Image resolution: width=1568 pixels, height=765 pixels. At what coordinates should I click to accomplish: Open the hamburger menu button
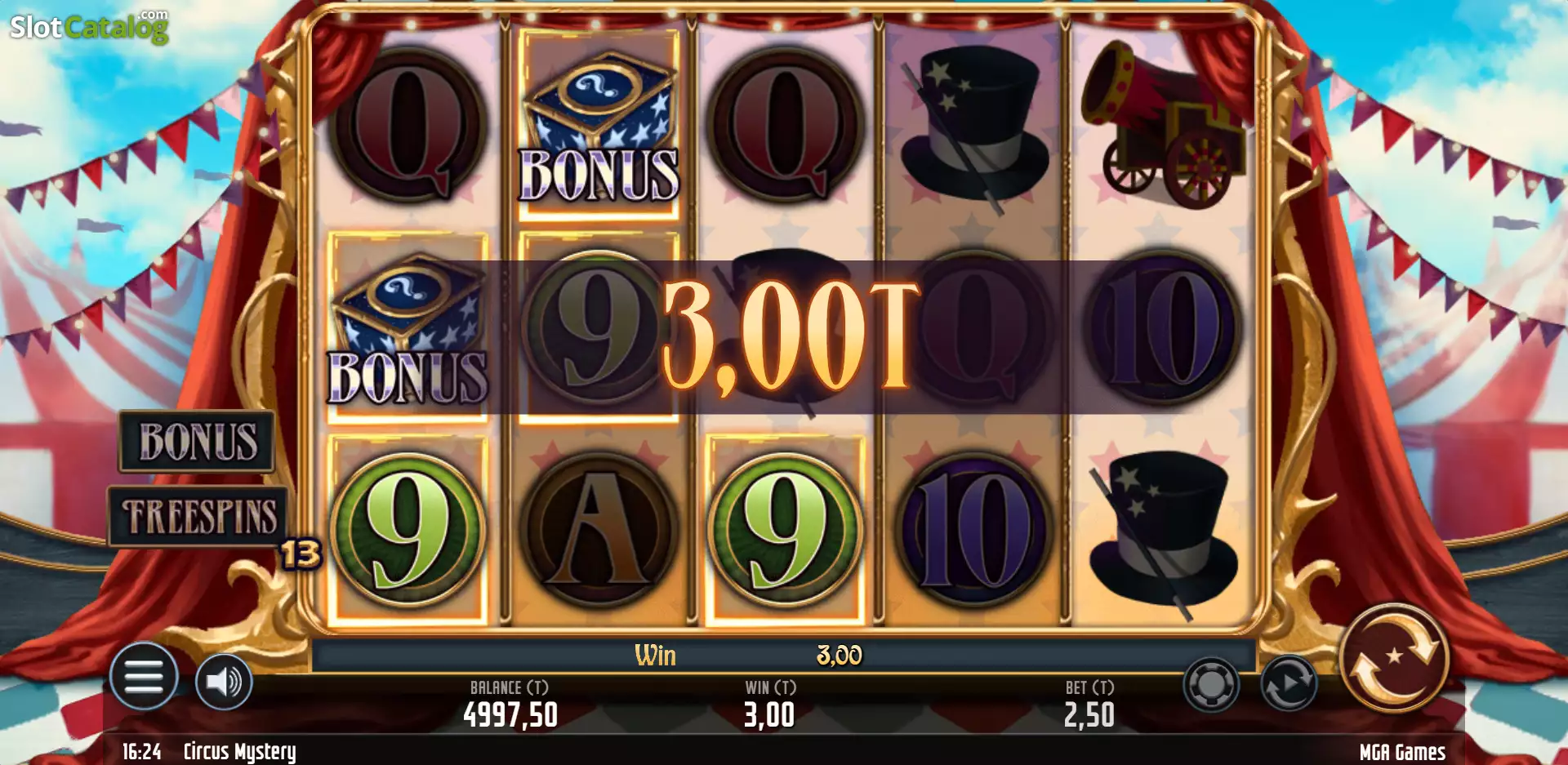[x=144, y=677]
